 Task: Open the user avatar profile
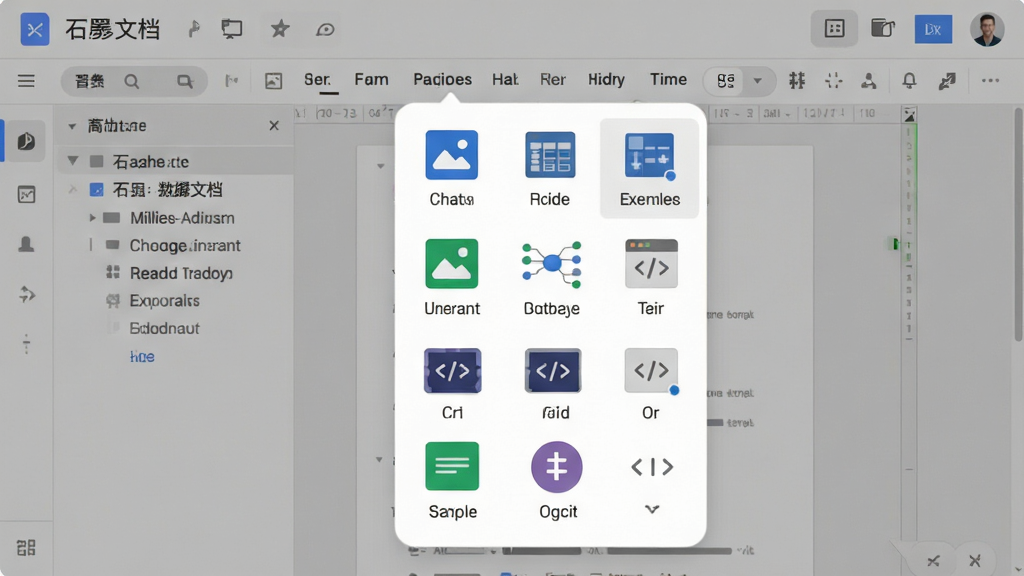point(987,29)
